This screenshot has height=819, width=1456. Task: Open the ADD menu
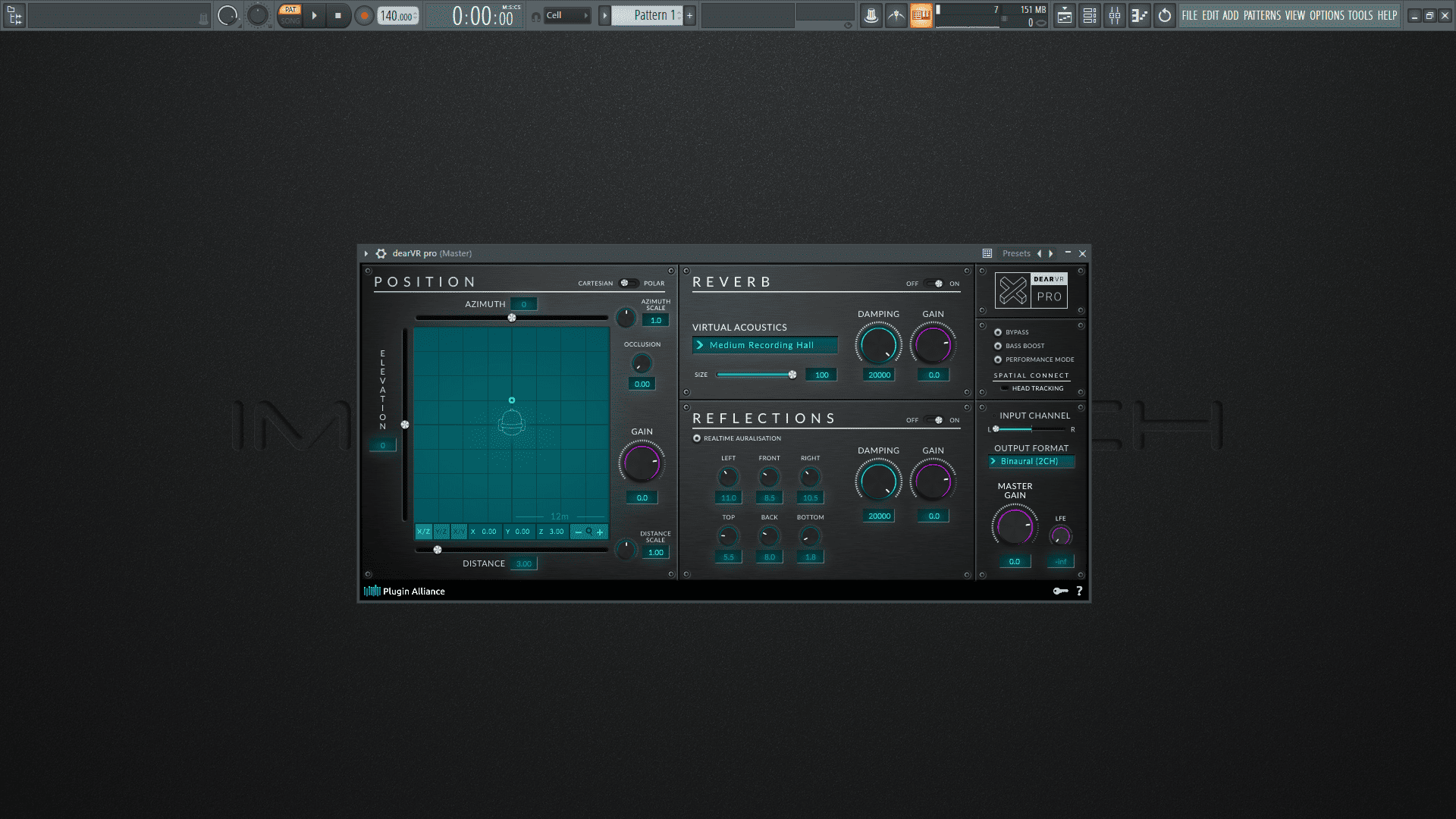pos(1230,15)
